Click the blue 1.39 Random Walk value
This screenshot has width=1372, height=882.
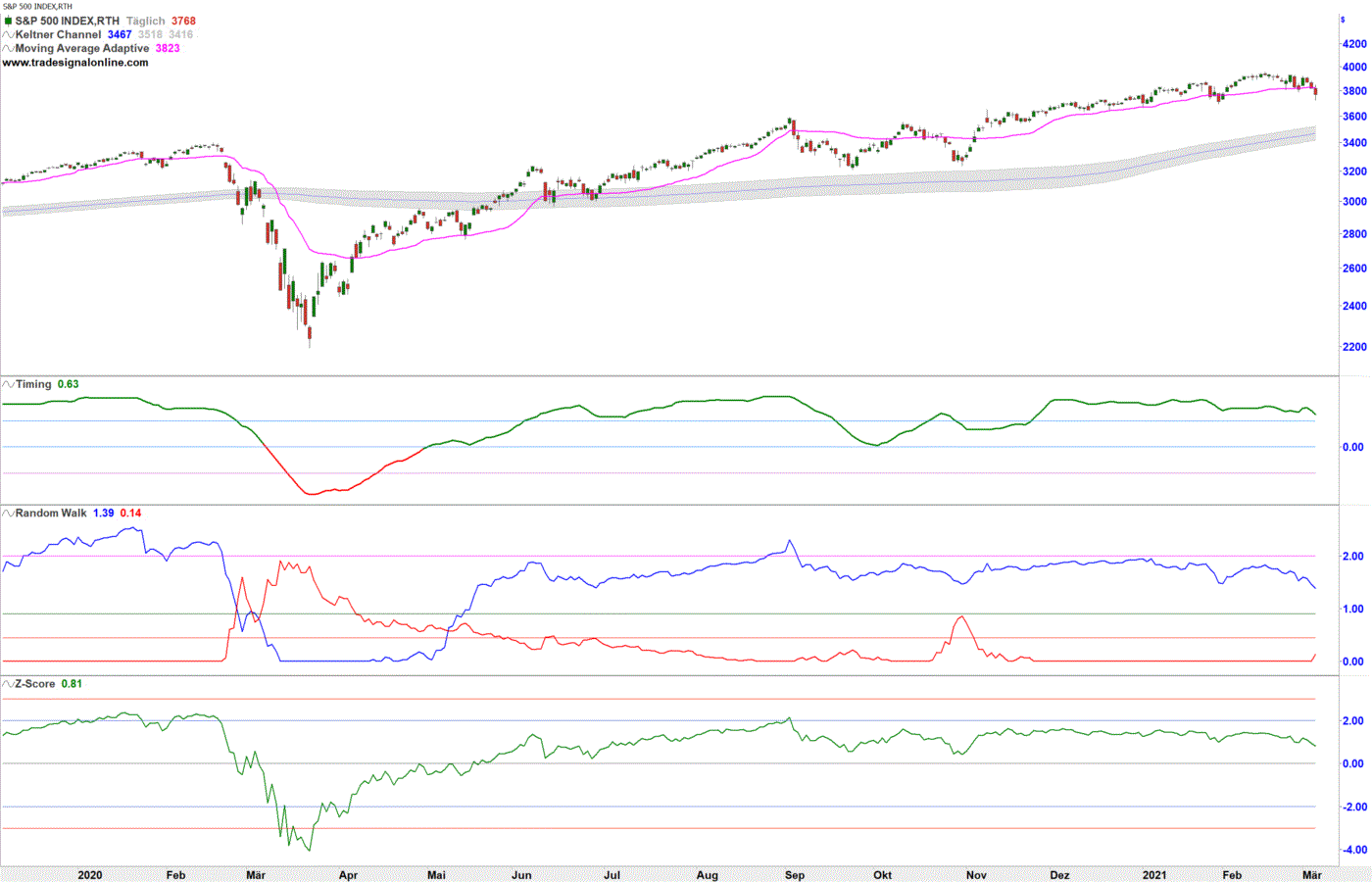103,513
